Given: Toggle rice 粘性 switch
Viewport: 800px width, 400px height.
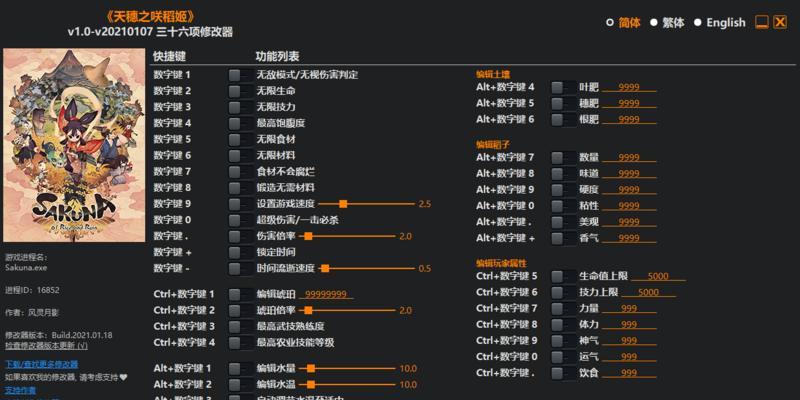Looking at the screenshot, I should coord(563,206).
